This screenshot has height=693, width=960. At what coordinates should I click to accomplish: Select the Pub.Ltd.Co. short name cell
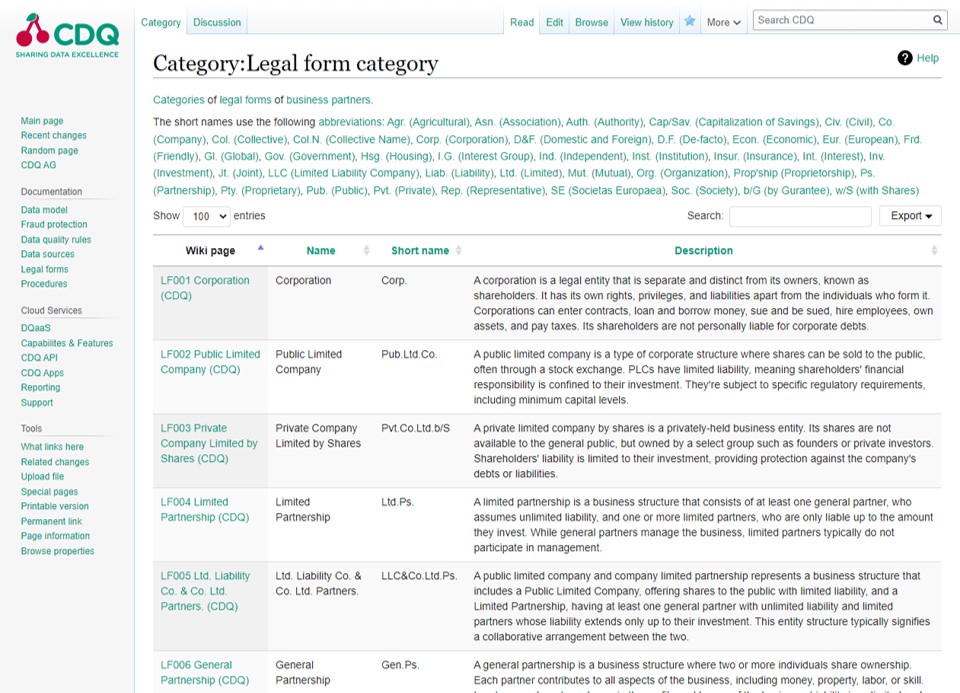coord(409,354)
